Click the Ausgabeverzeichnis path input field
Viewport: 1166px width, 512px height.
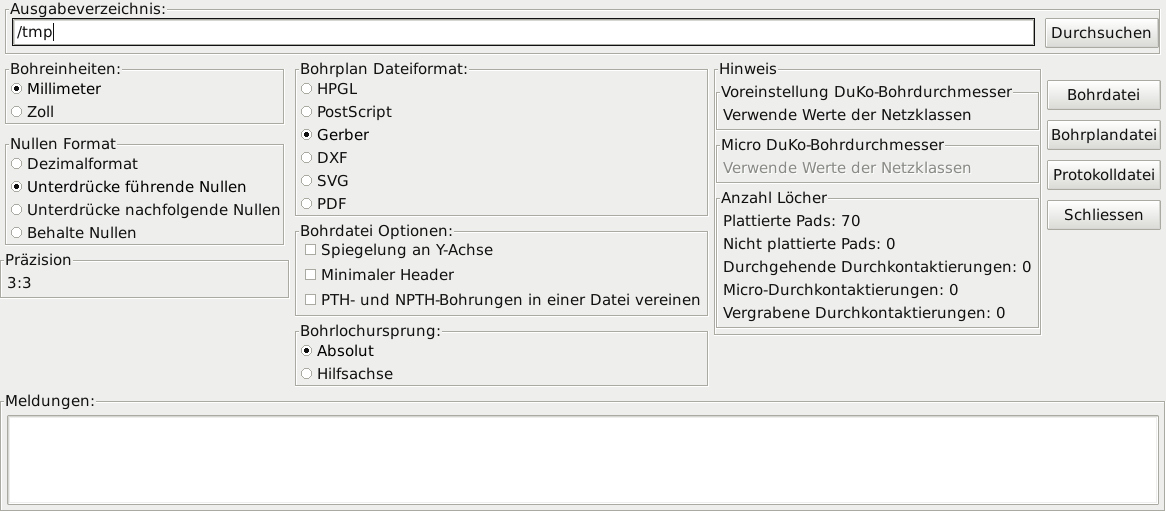[522, 33]
